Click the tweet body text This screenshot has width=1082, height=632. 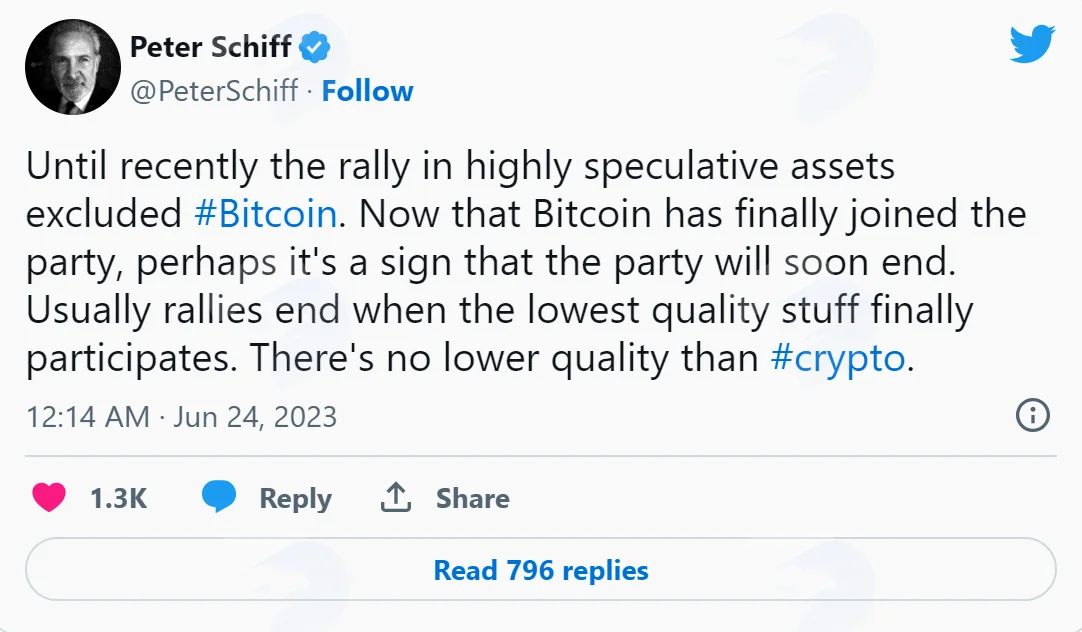(x=526, y=262)
